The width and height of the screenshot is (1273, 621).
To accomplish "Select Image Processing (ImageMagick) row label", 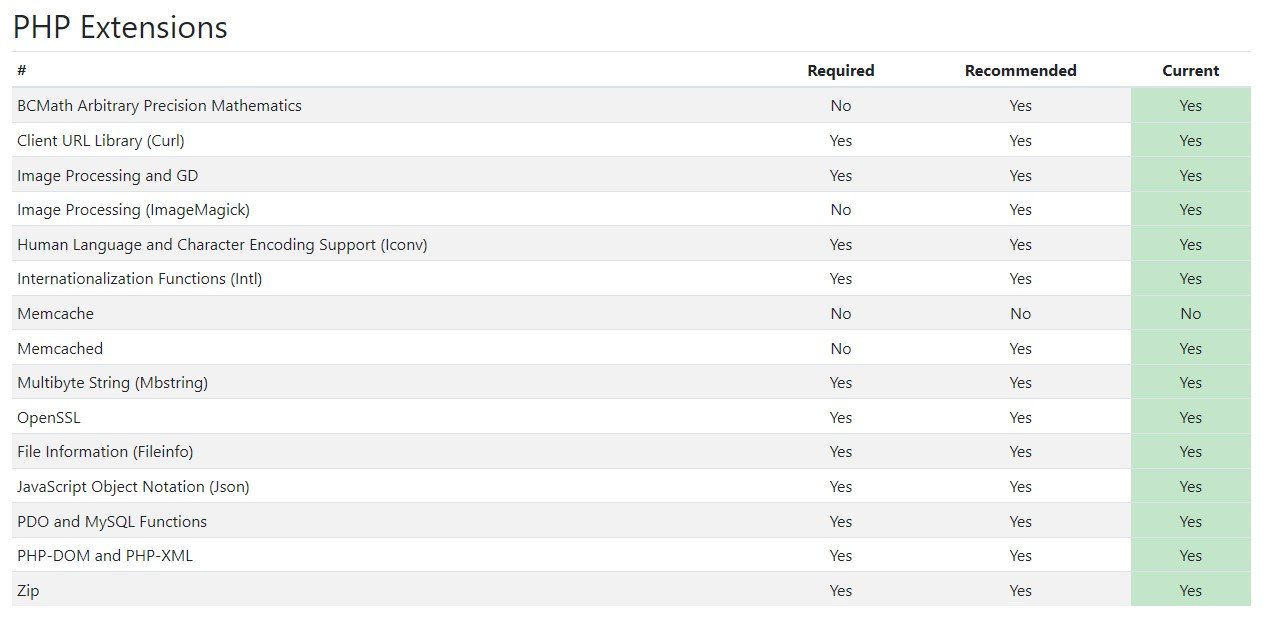I will click(133, 210).
